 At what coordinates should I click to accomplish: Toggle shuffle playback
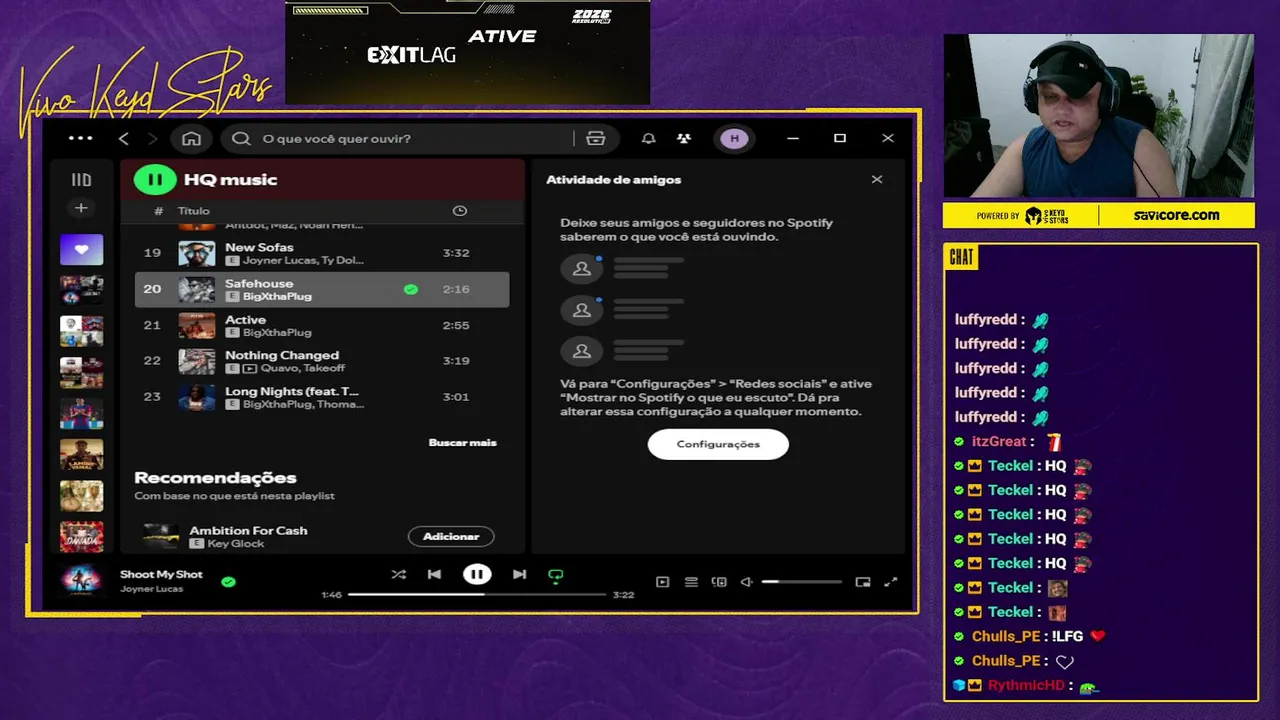point(399,575)
